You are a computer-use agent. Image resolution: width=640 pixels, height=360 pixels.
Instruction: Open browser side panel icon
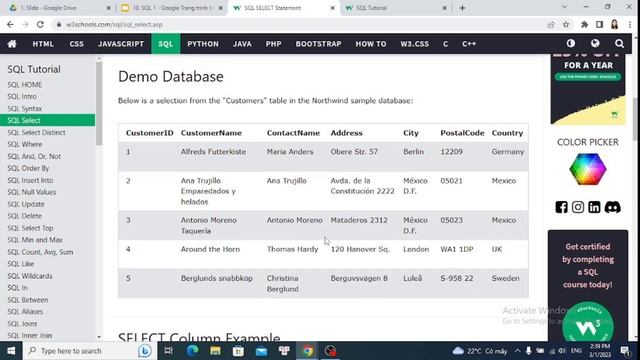click(x=599, y=24)
